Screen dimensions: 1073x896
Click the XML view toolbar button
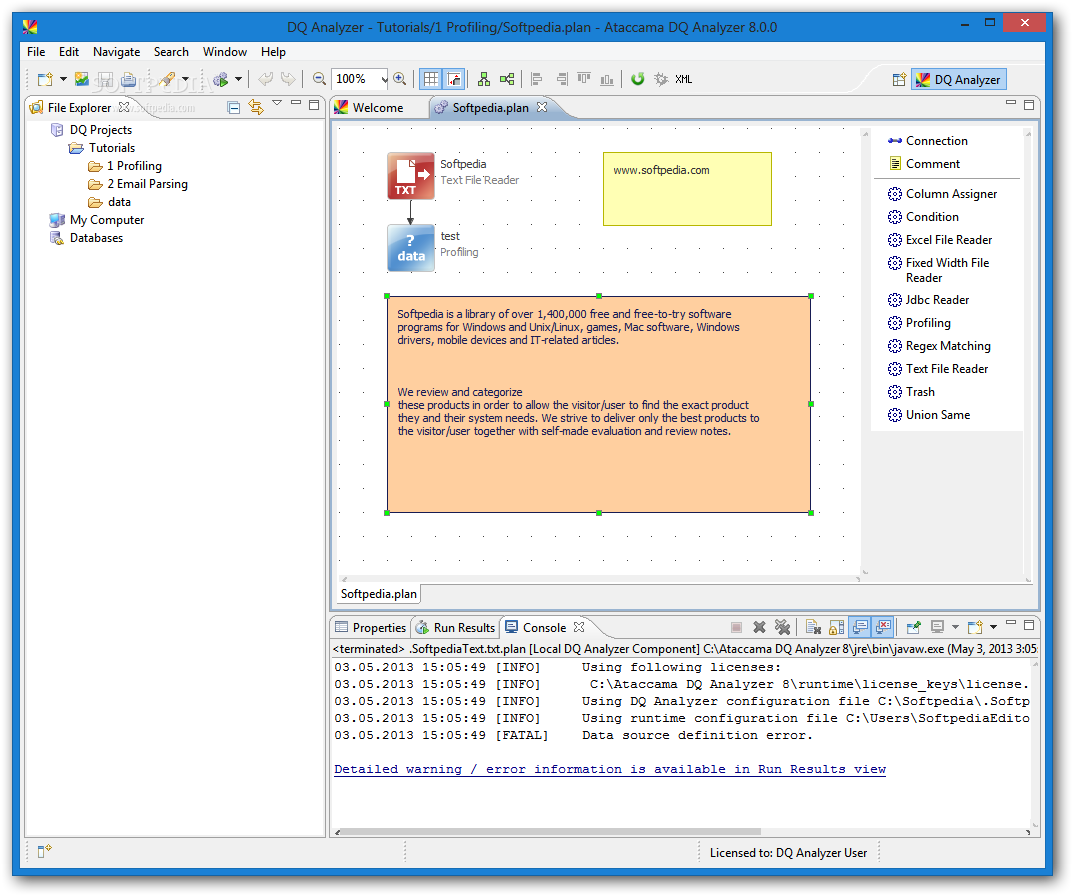[x=684, y=79]
